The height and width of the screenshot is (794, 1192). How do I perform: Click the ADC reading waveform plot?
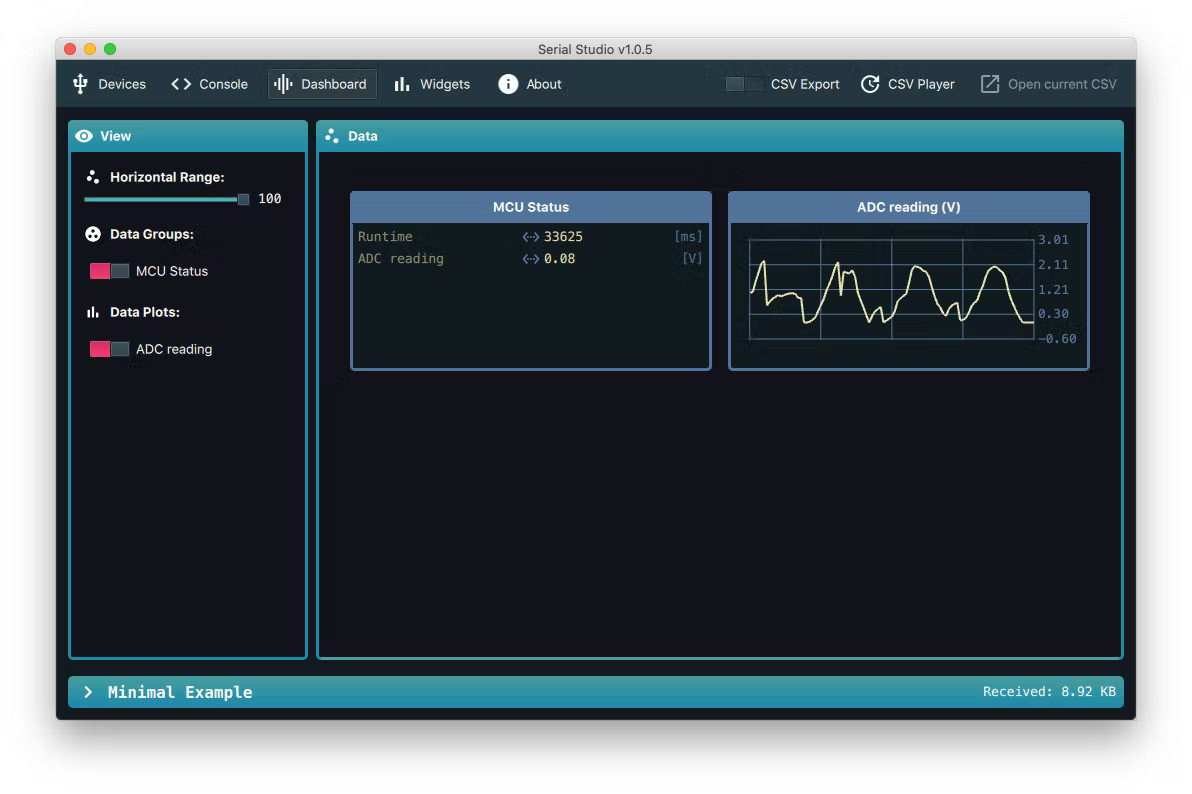[891, 289]
